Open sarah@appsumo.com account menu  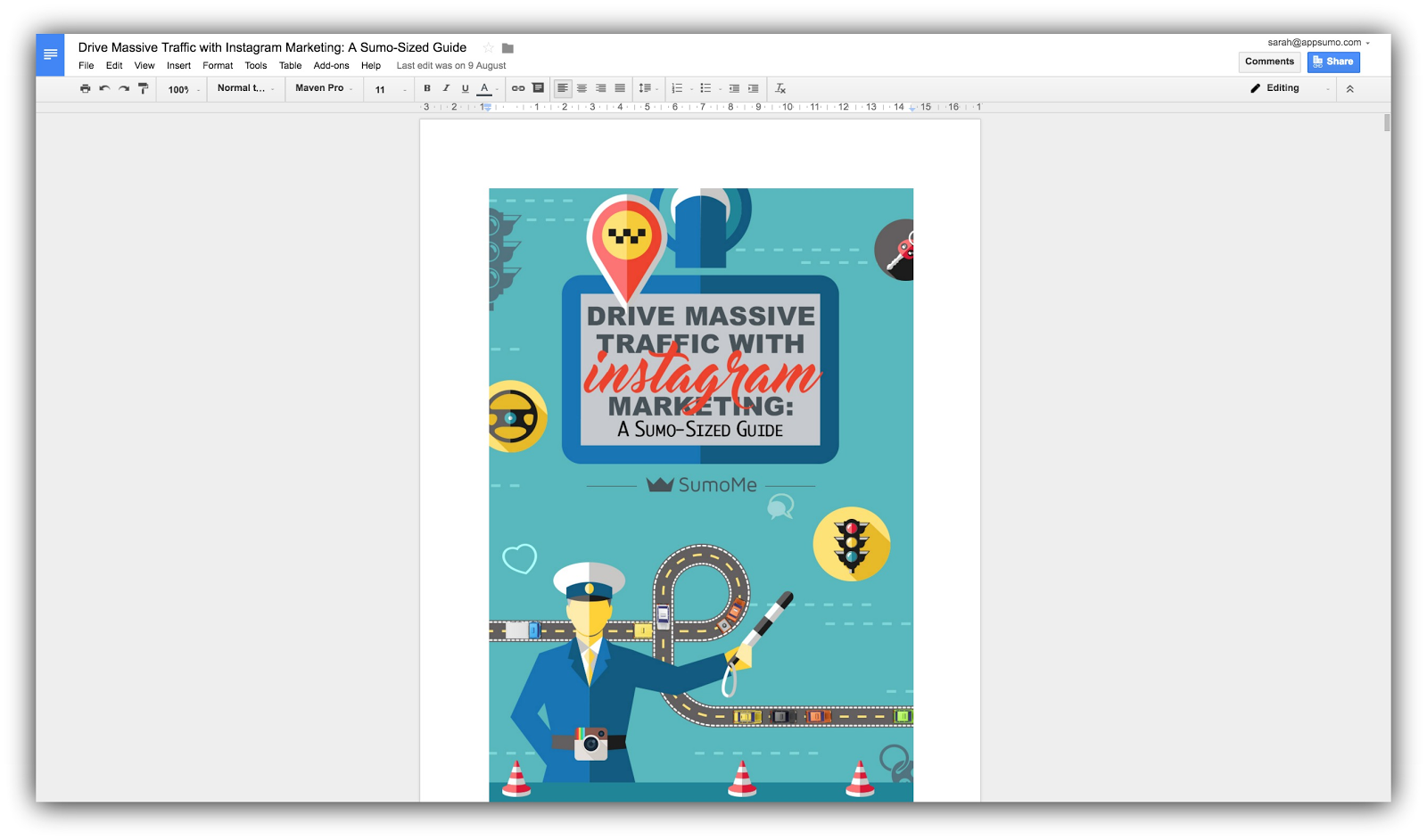point(1318,42)
